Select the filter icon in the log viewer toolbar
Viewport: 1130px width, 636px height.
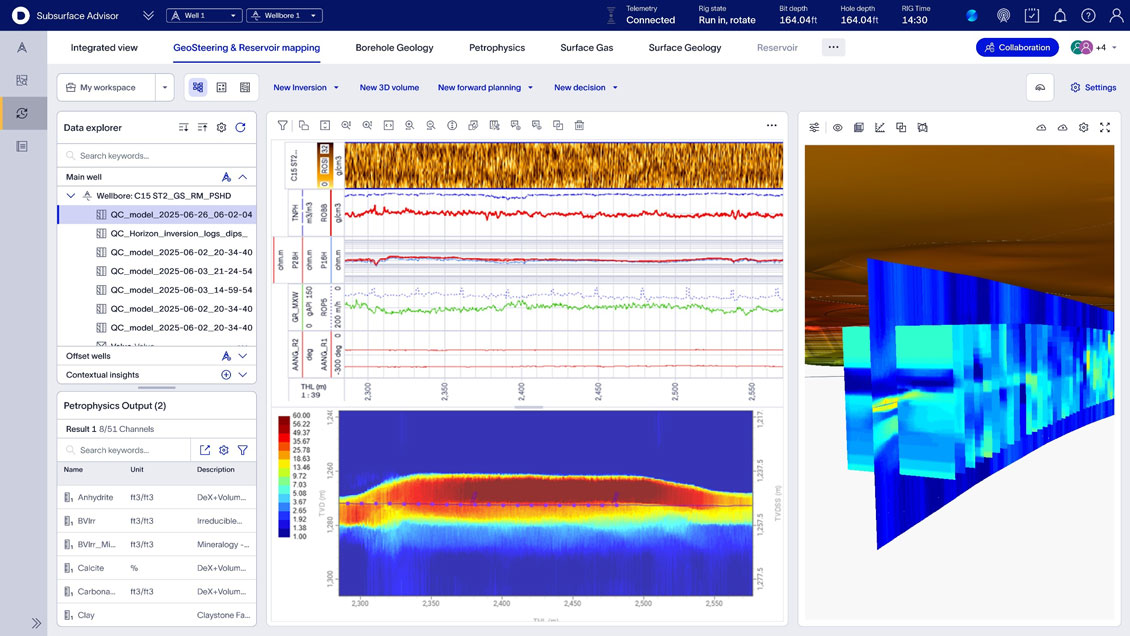pyautogui.click(x=283, y=125)
